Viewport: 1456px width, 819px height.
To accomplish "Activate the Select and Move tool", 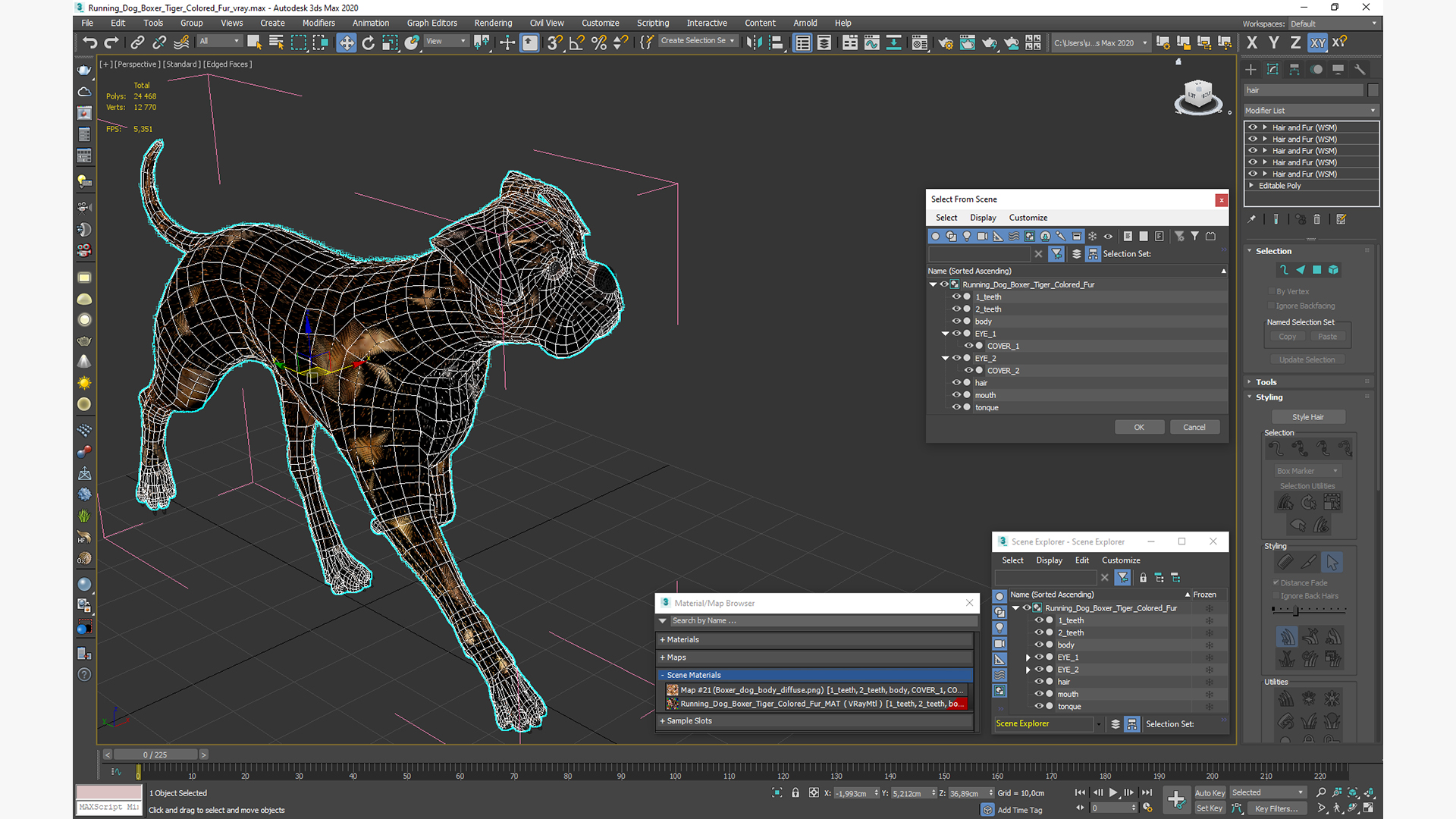I will pos(346,42).
